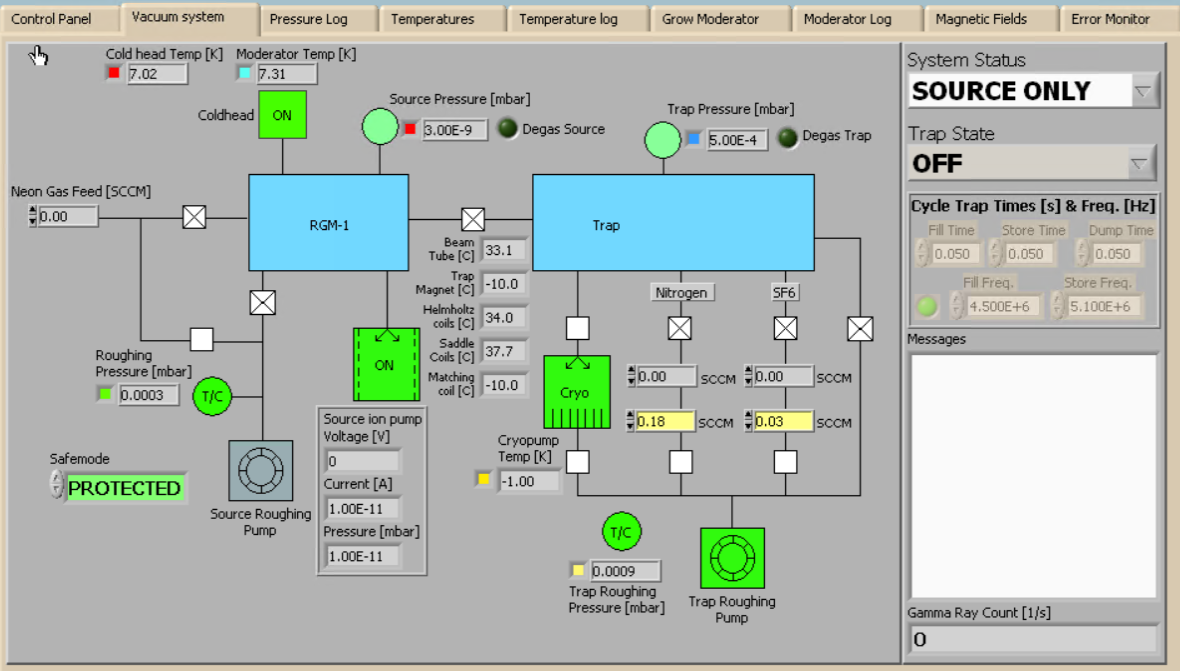Screen dimensions: 1180x671
Task: Toggle the Coldhead ON switch
Action: pyautogui.click(x=282, y=115)
